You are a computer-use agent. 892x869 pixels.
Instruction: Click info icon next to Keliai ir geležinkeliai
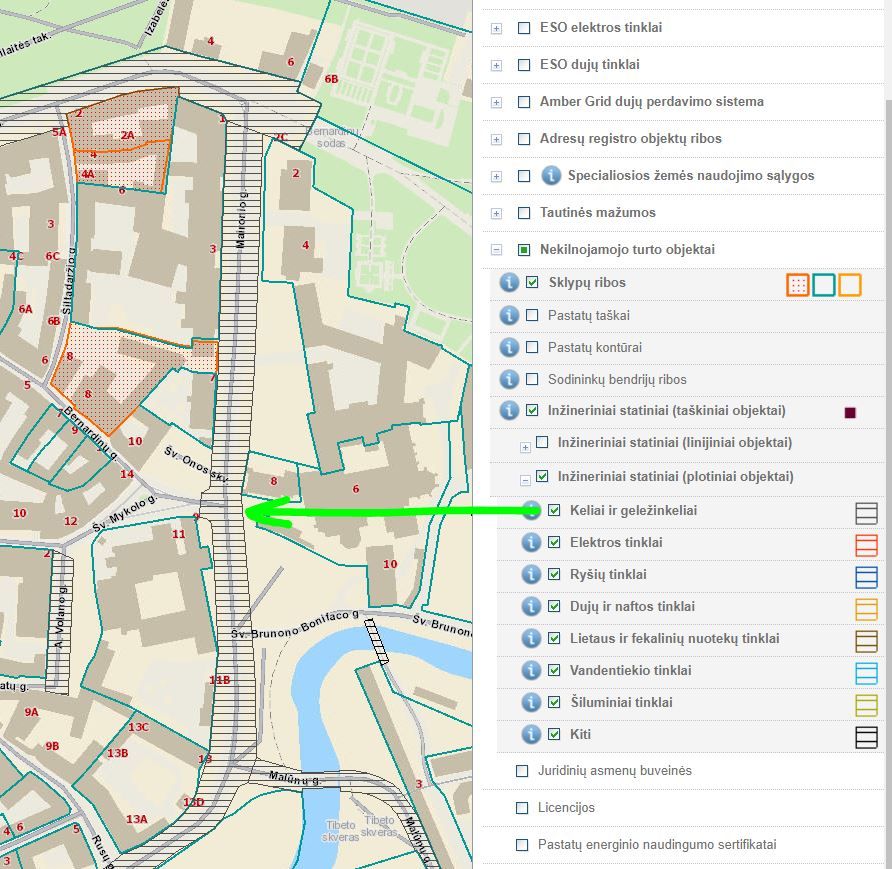point(531,511)
